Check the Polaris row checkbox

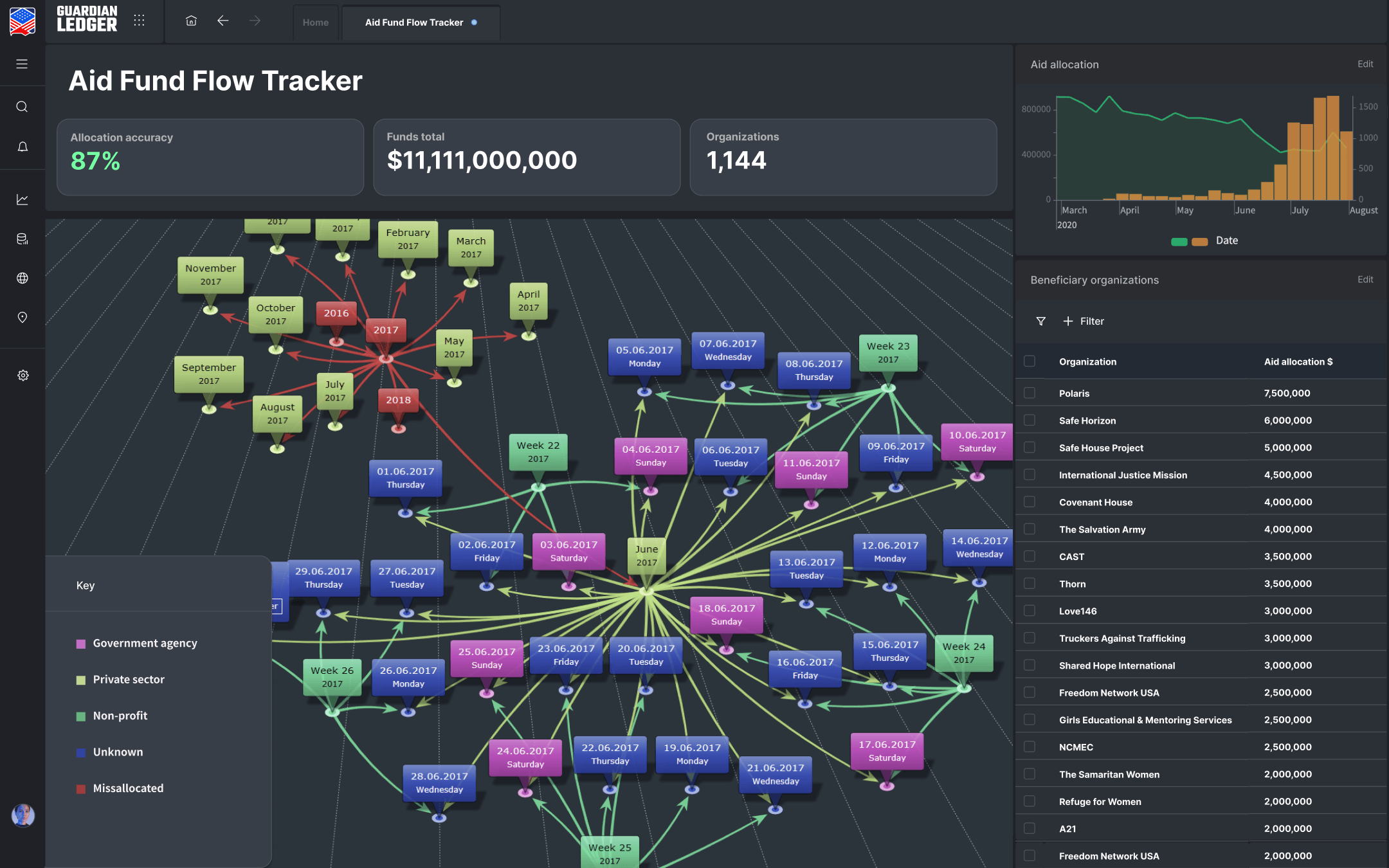pyautogui.click(x=1030, y=393)
